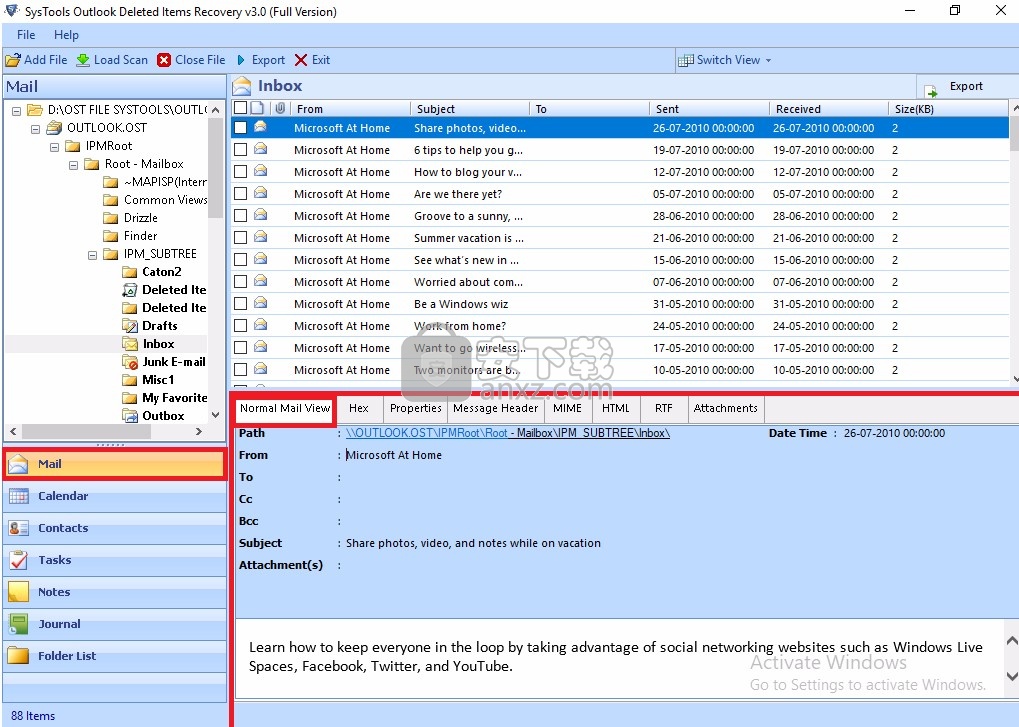Check the box for '6 tips to help you g...' email

click(240, 149)
